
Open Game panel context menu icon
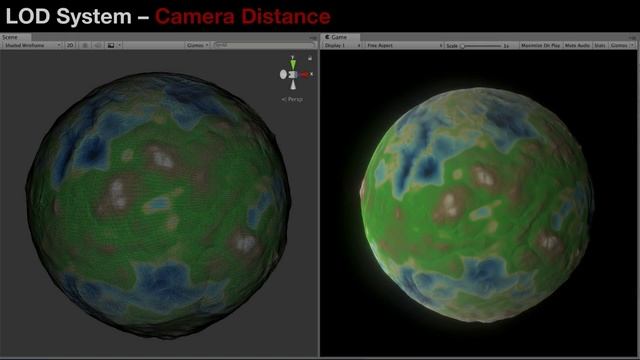(x=632, y=38)
